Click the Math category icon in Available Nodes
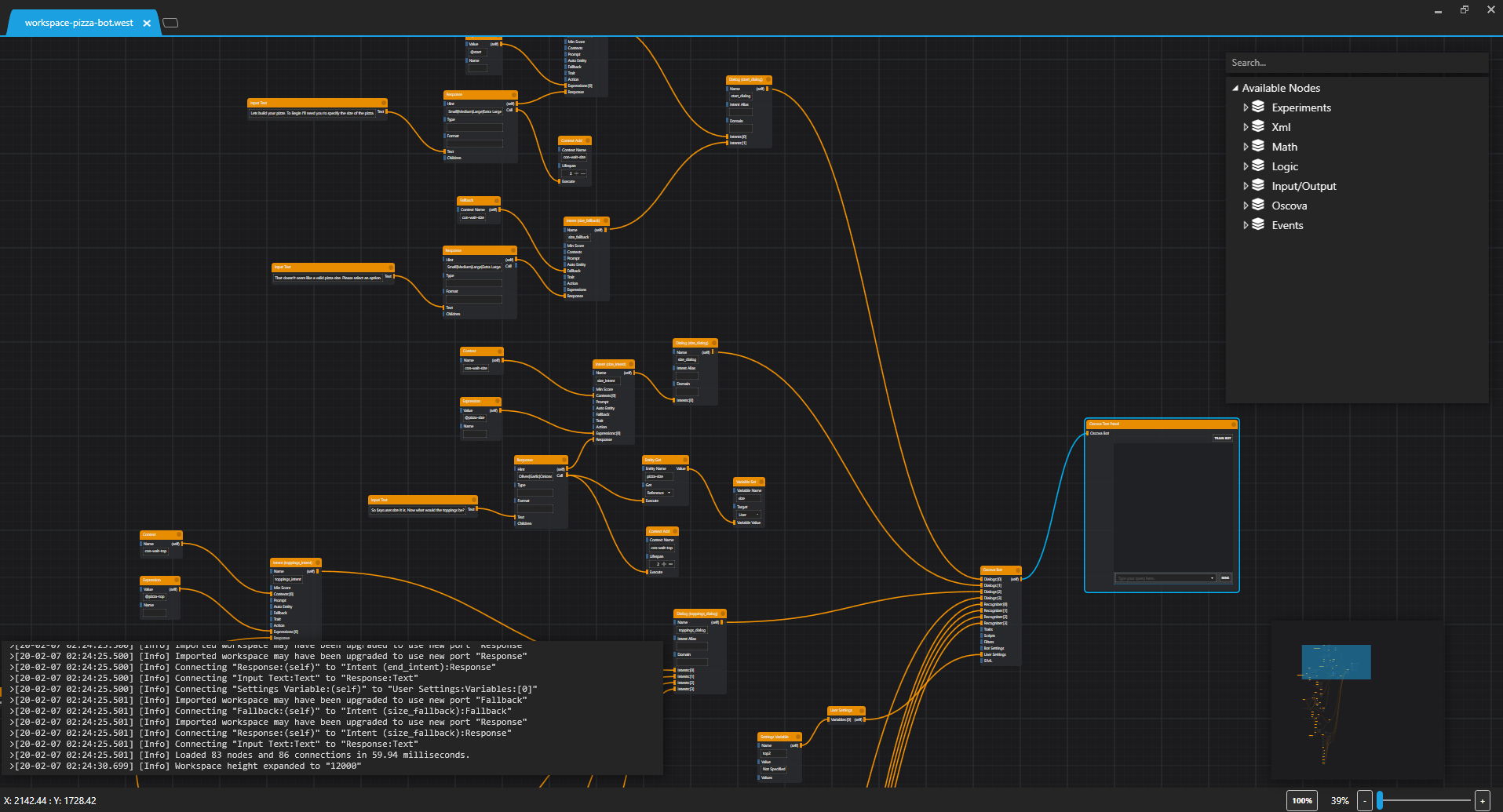Viewport: 1503px width, 812px height. (x=1260, y=147)
